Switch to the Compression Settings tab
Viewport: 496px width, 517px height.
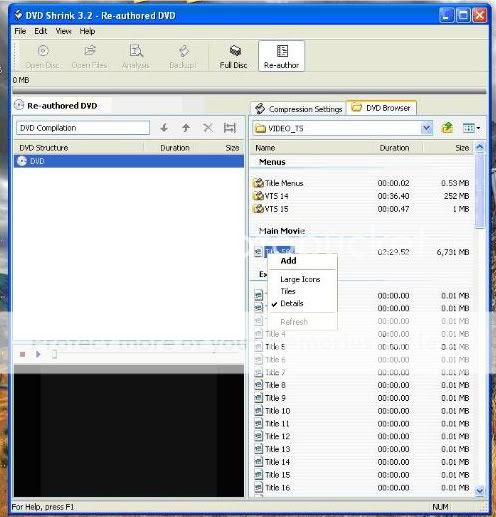(299, 109)
